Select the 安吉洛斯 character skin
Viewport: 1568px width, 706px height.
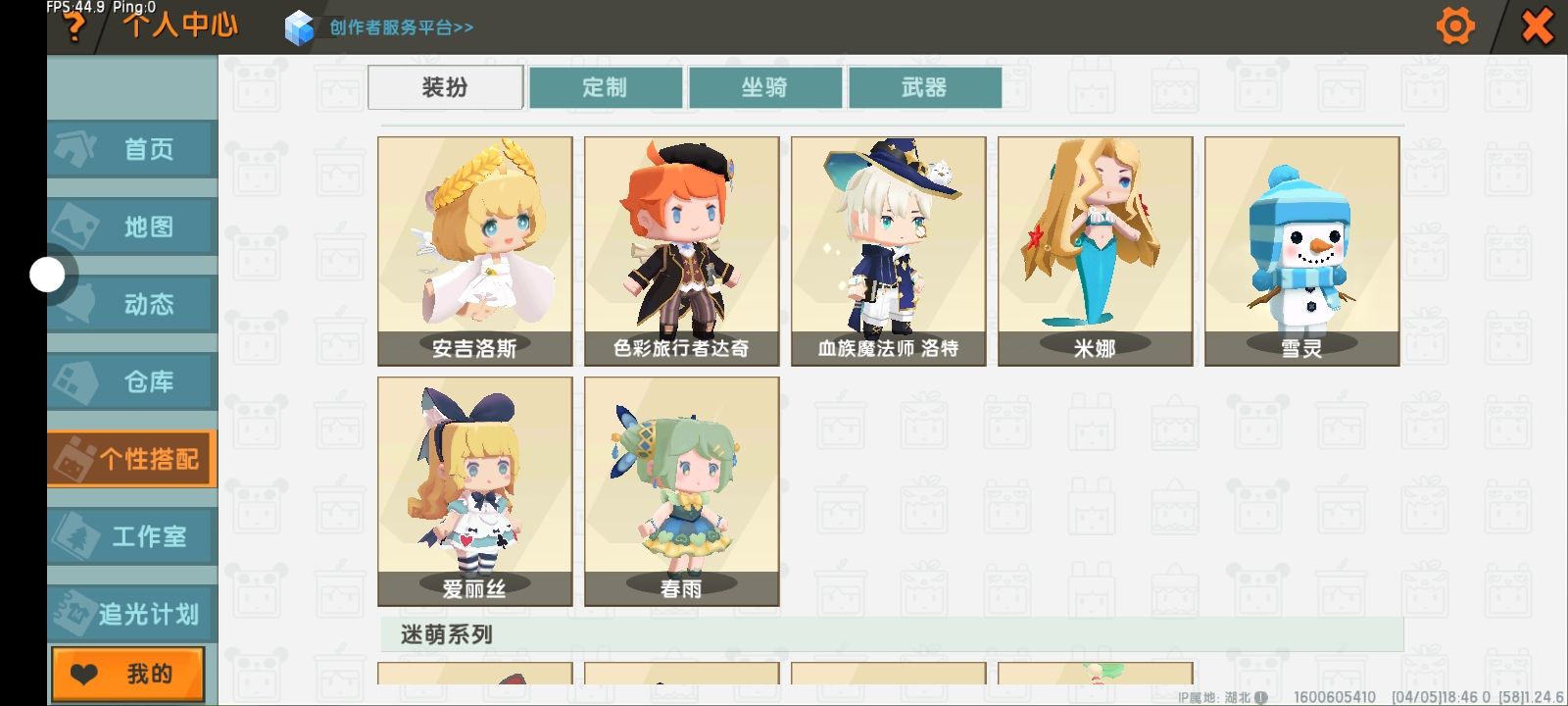click(475, 251)
